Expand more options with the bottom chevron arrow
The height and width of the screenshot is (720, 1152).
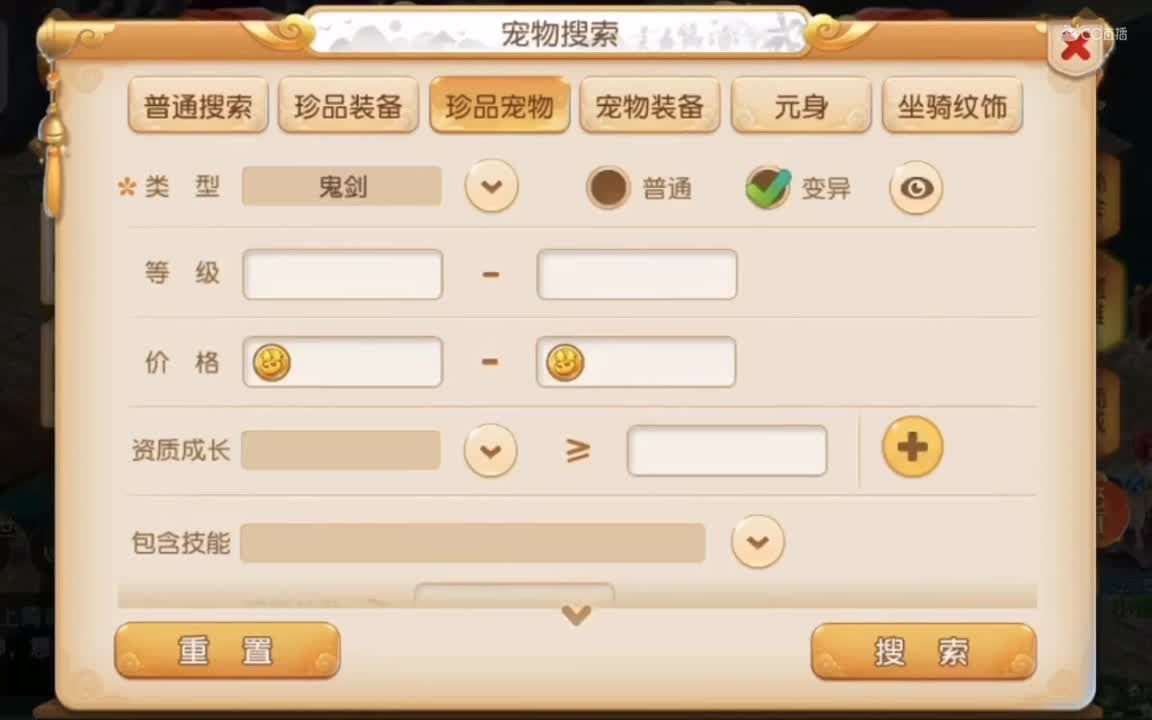click(x=577, y=614)
